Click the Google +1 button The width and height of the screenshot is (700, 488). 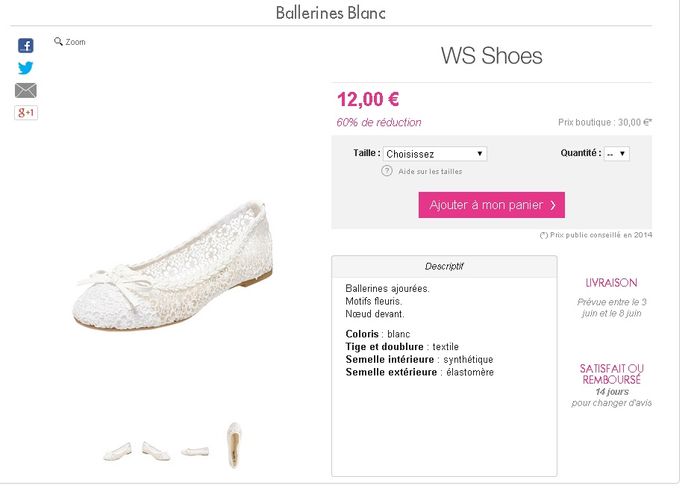pos(26,113)
